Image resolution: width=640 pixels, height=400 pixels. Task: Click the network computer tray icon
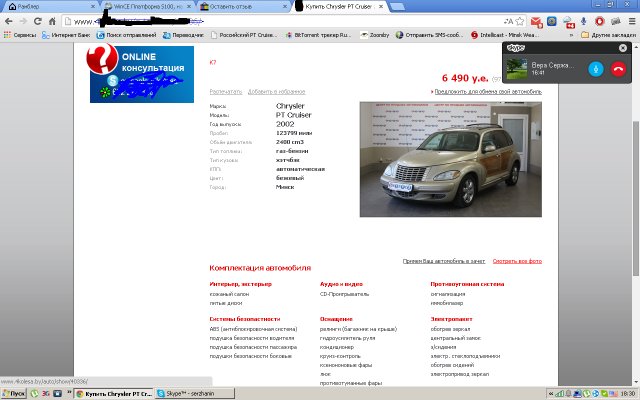click(x=577, y=394)
